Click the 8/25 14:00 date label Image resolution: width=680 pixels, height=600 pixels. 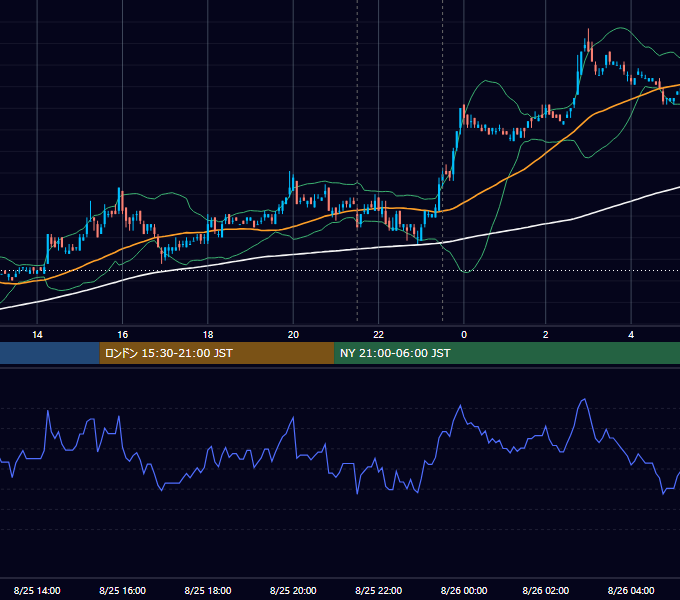coord(37,590)
